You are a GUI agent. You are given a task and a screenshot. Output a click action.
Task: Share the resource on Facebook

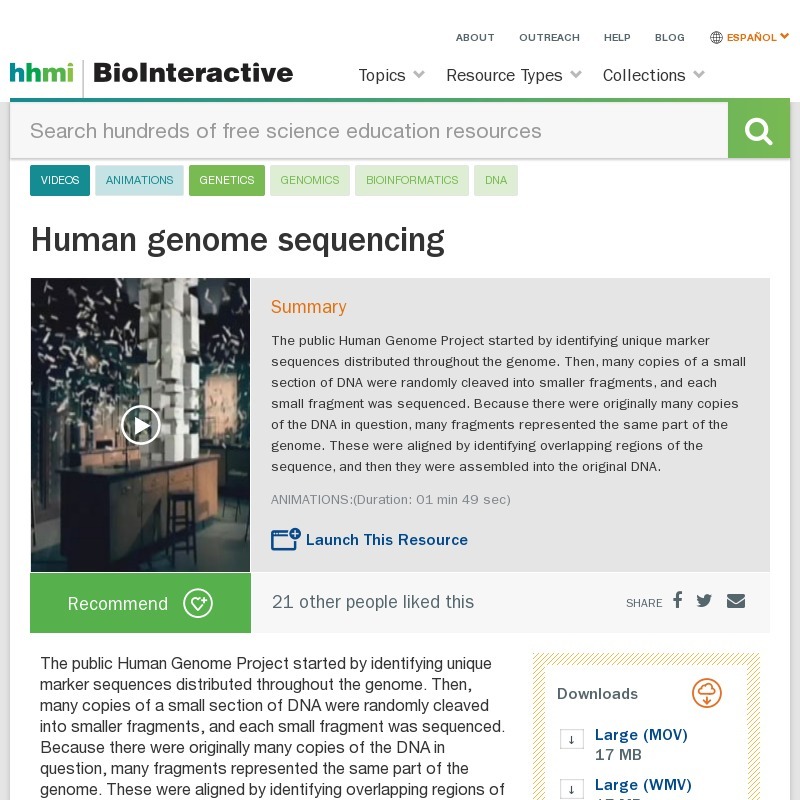click(x=677, y=601)
